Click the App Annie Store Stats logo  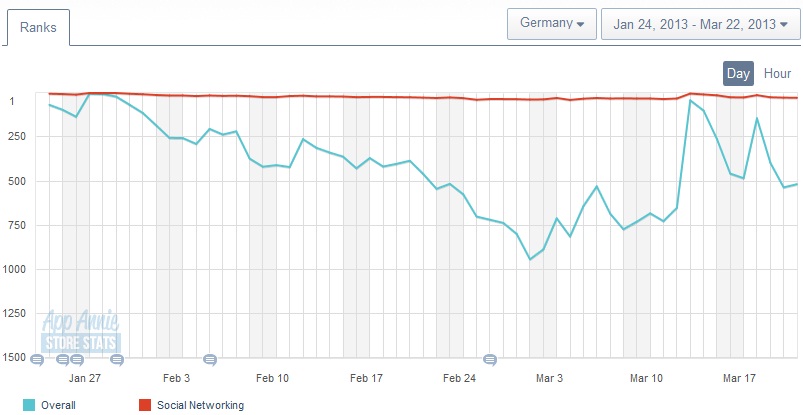click(80, 332)
